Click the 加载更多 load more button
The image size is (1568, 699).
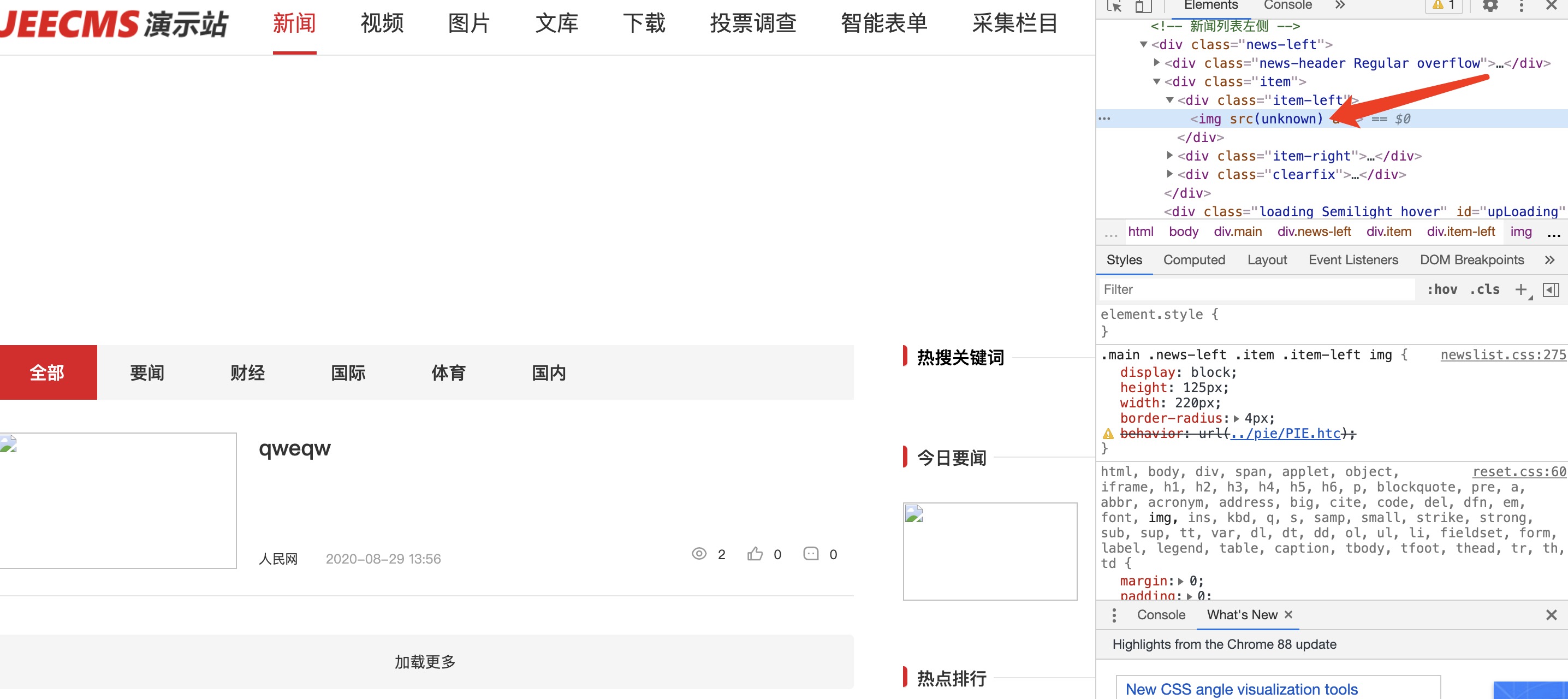coord(425,661)
